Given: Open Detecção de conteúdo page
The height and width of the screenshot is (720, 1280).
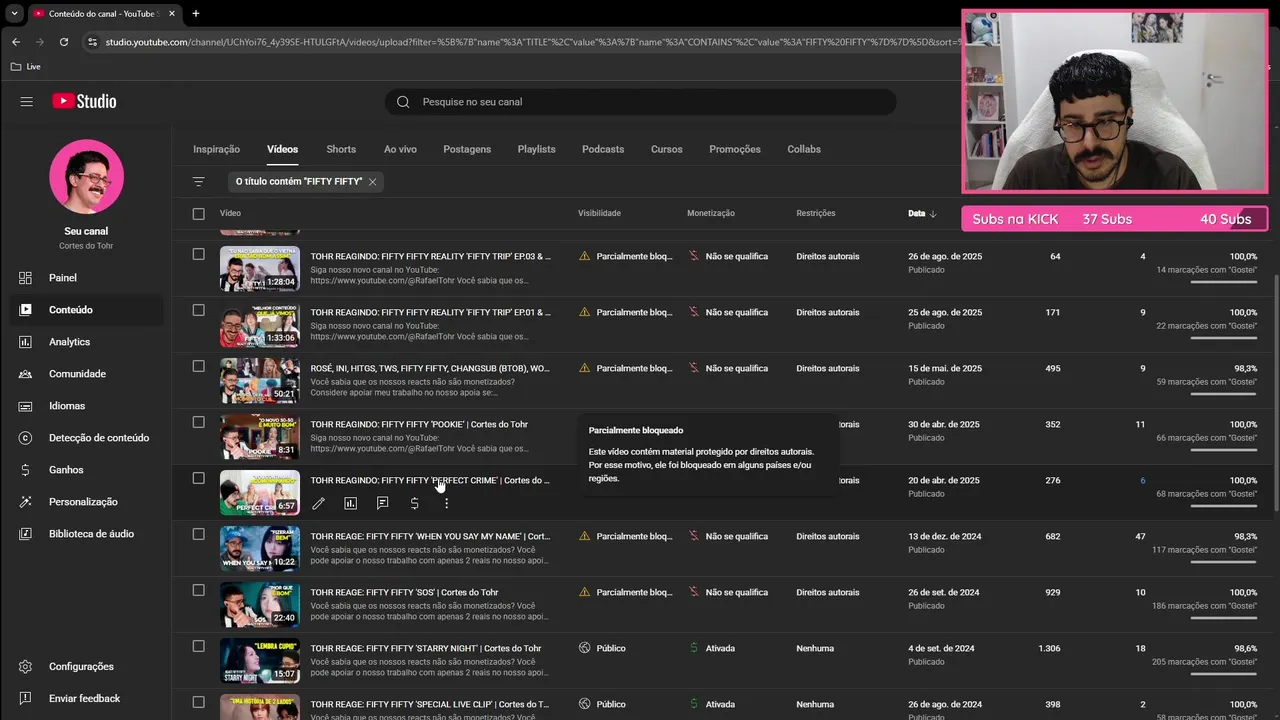Looking at the screenshot, I should [x=99, y=438].
